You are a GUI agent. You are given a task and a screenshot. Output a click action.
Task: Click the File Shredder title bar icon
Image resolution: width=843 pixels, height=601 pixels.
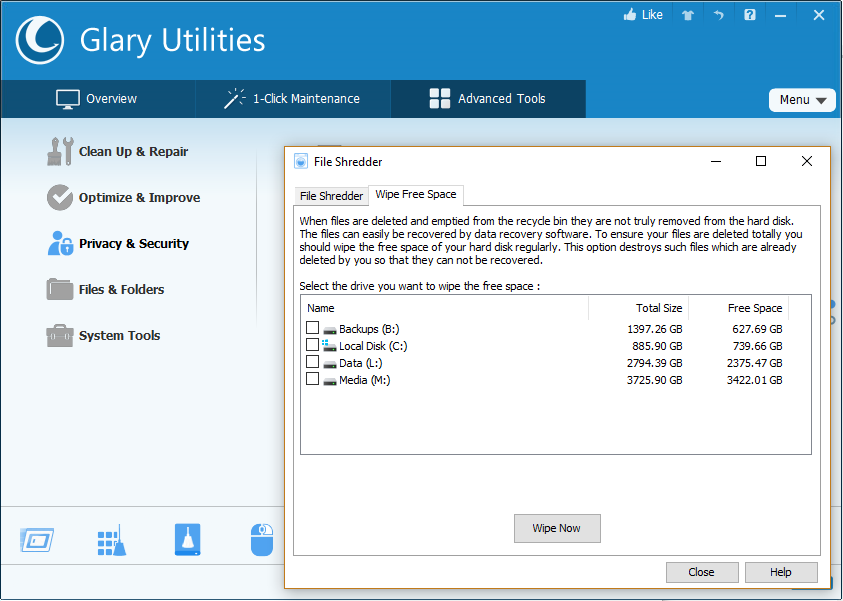[301, 162]
